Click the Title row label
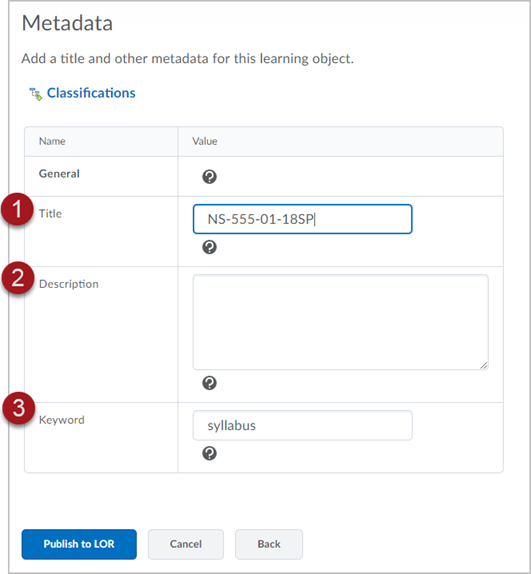Viewport: 531px width, 574px height. 51,213
